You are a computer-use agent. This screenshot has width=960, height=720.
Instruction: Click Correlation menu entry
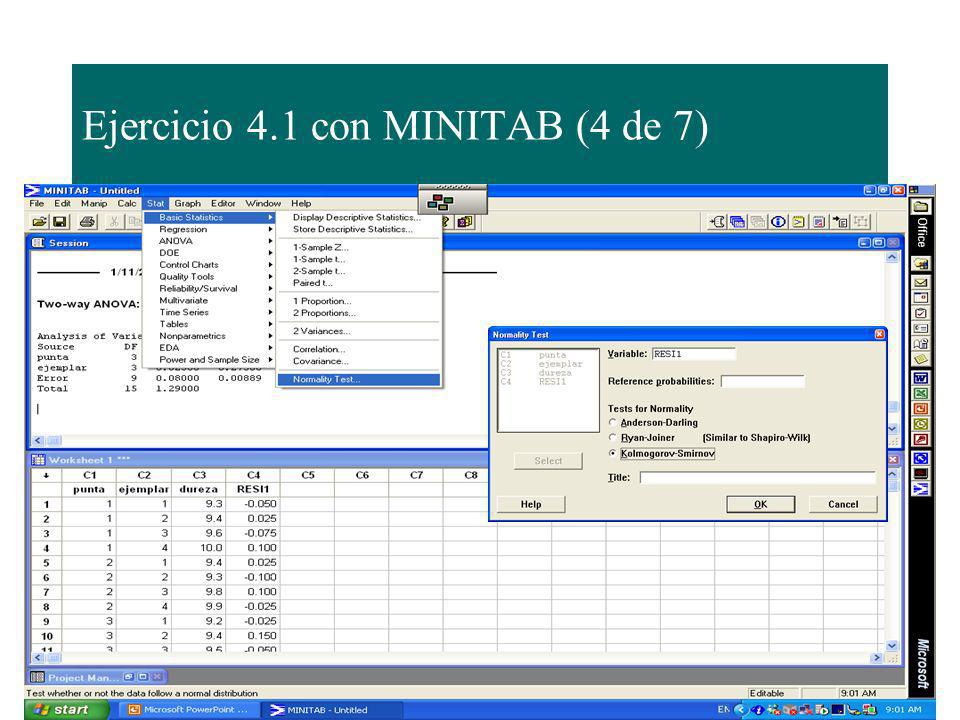[359, 350]
